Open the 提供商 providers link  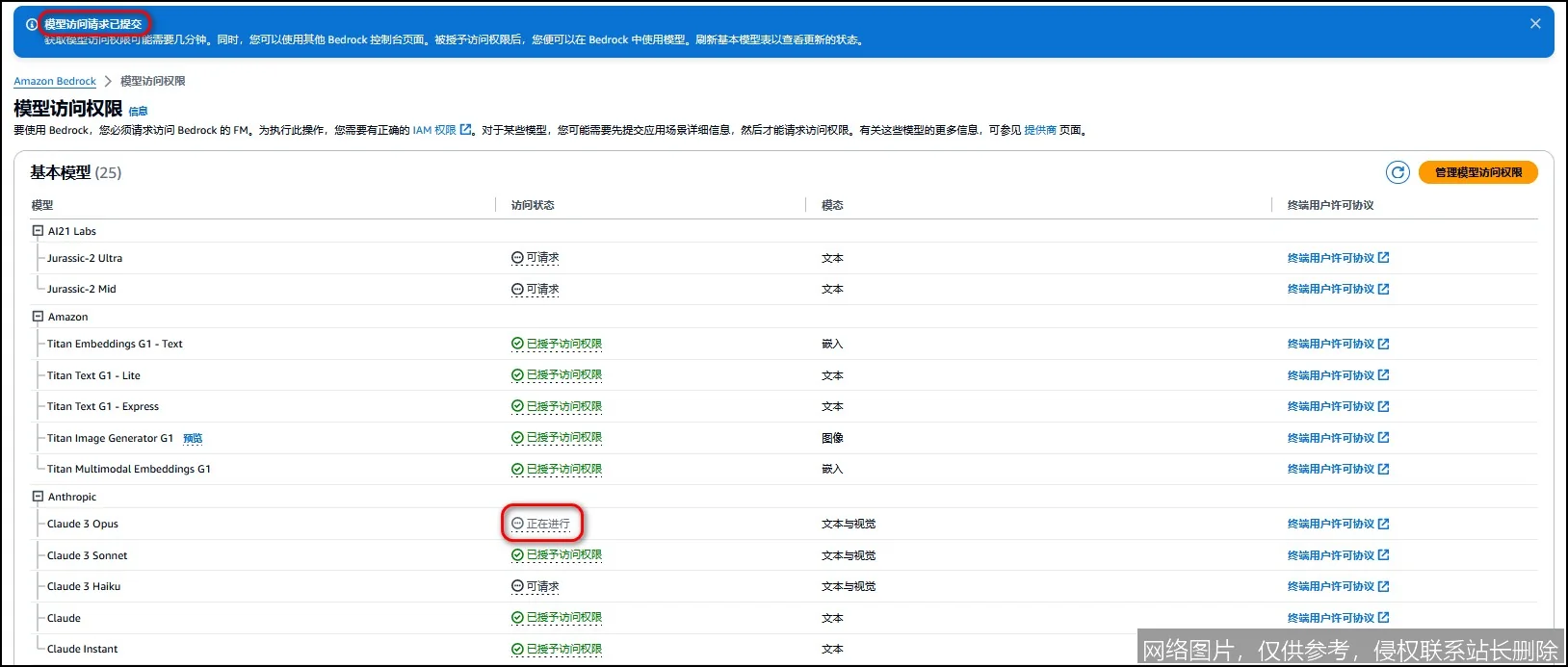1040,130
